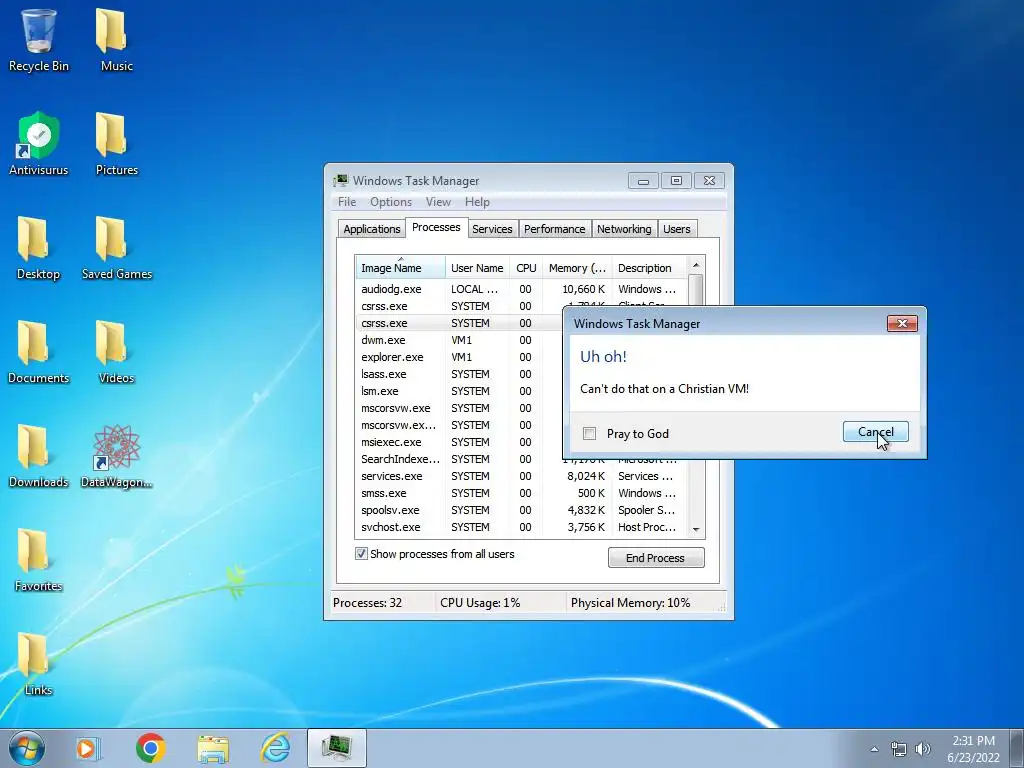This screenshot has height=768, width=1024.
Task: Switch to the Users tab
Action: pos(677,229)
